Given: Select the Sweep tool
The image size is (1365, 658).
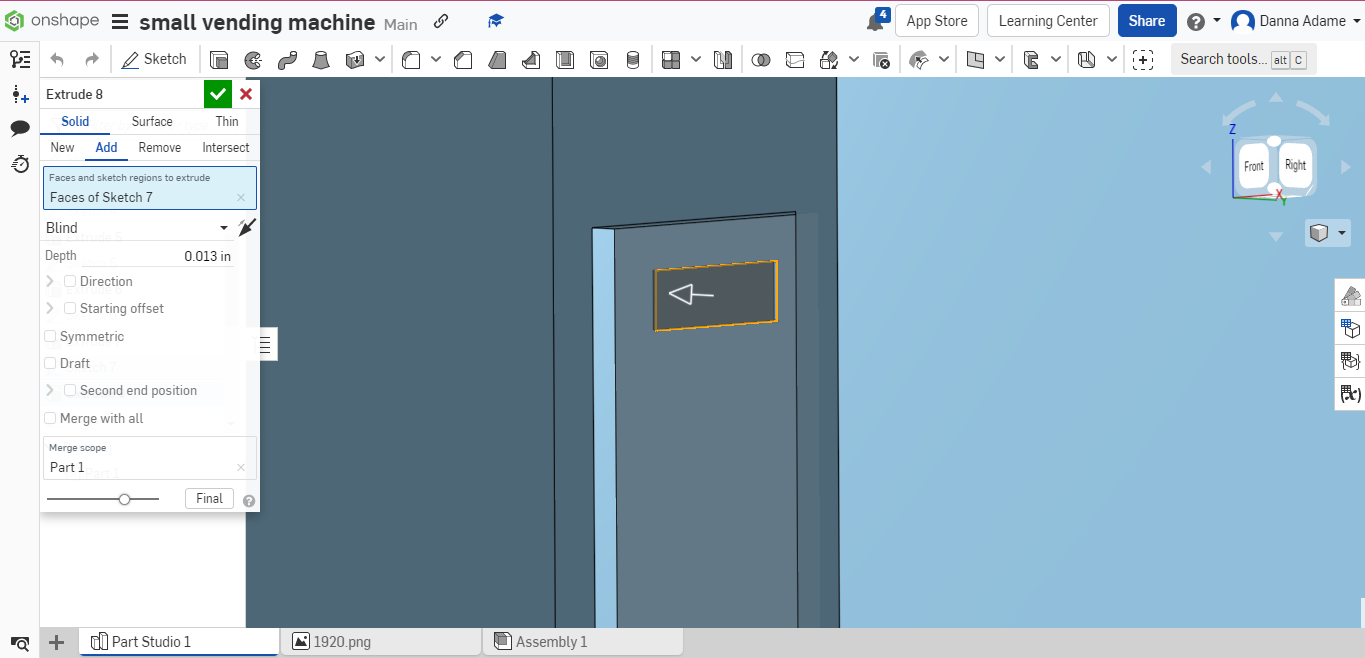Looking at the screenshot, I should click(x=286, y=59).
